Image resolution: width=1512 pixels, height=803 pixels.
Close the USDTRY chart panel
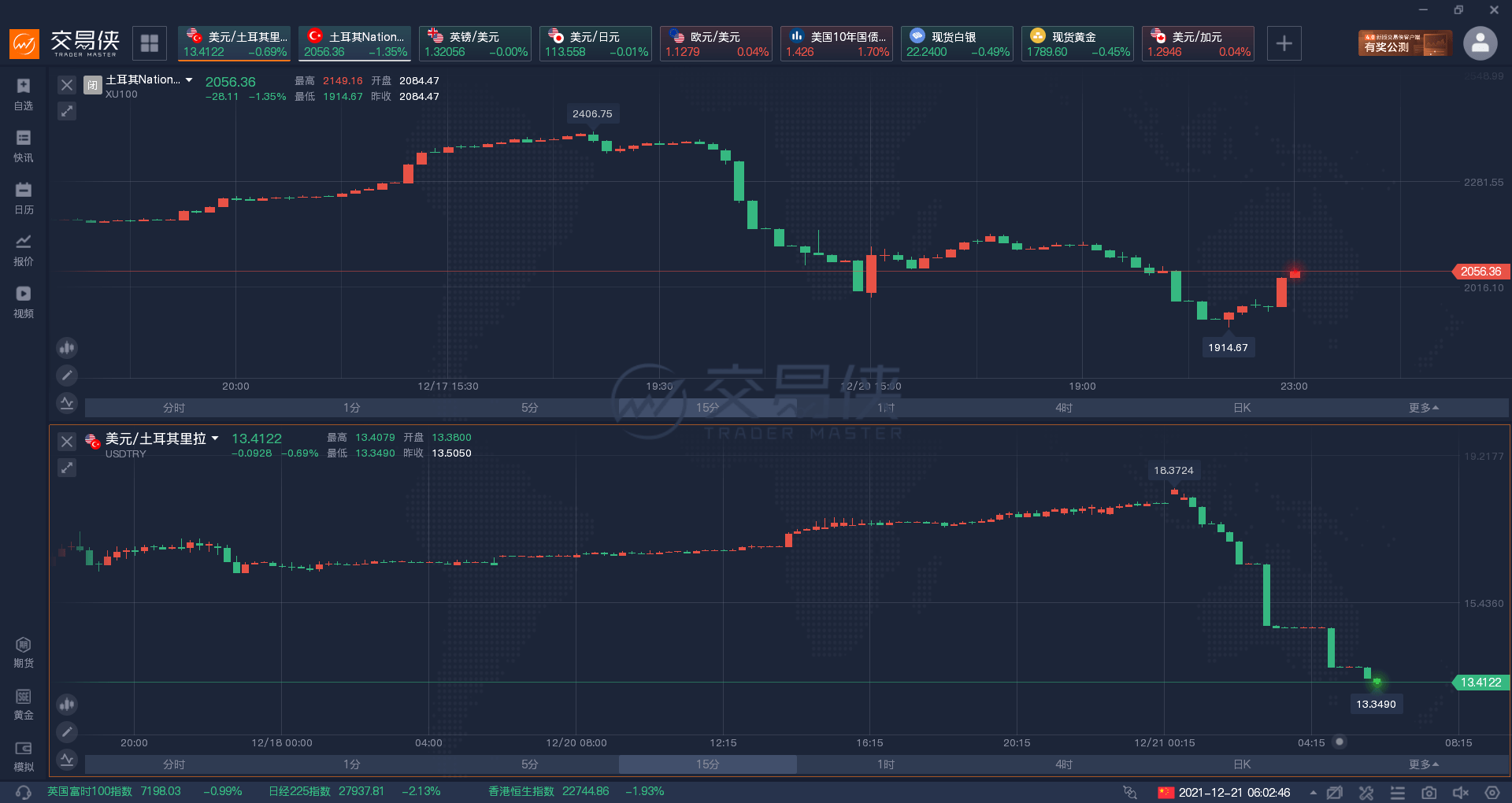[67, 442]
